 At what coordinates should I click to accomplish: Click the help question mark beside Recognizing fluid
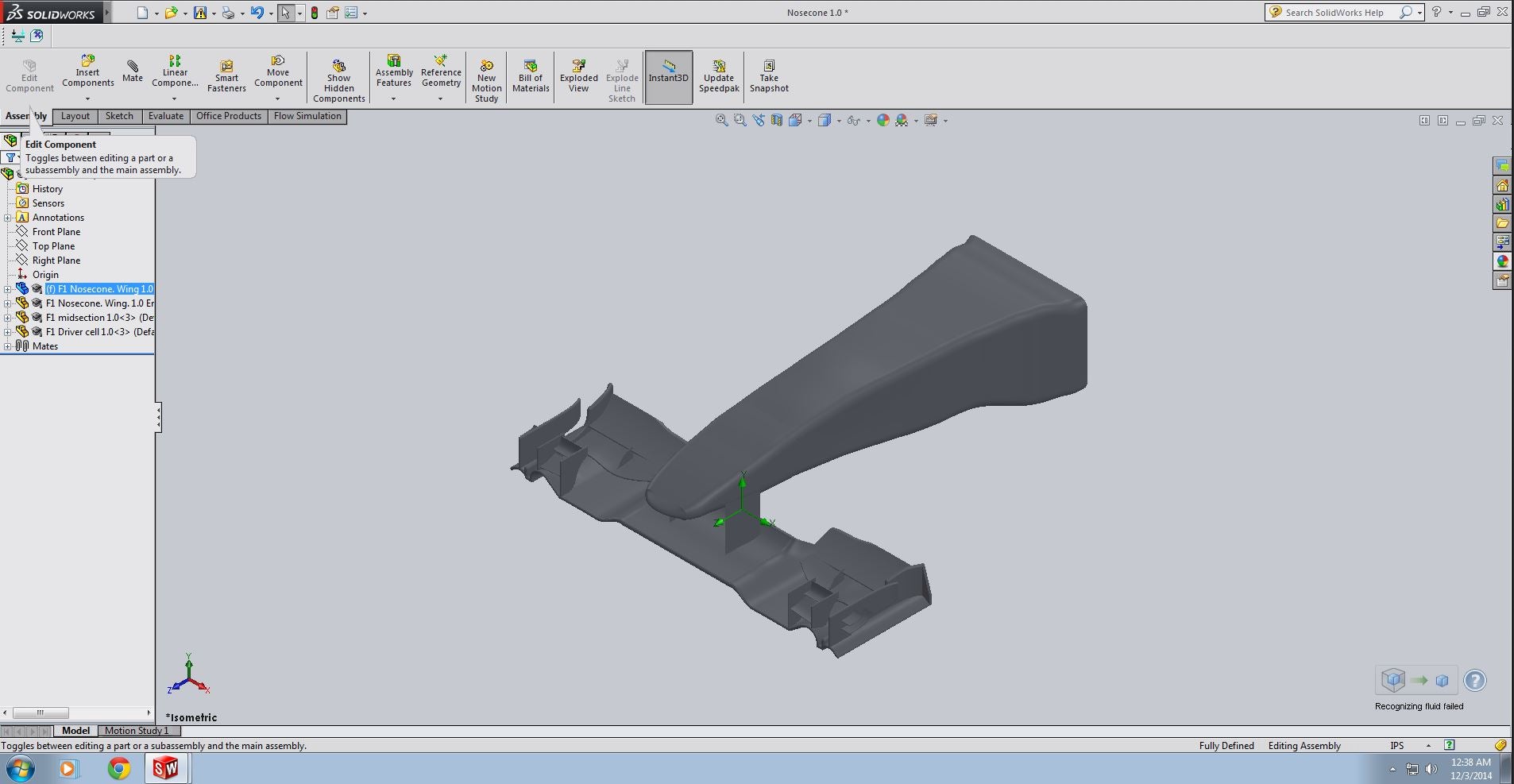tap(1475, 681)
